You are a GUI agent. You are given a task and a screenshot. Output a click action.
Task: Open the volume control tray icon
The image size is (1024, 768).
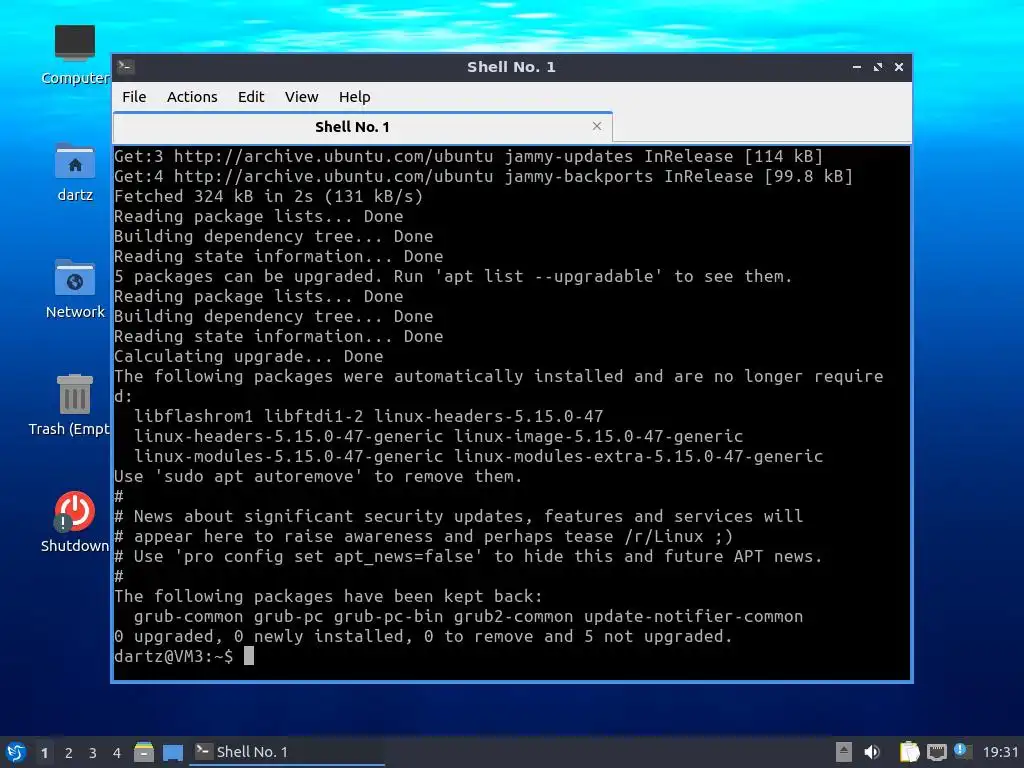(x=872, y=752)
